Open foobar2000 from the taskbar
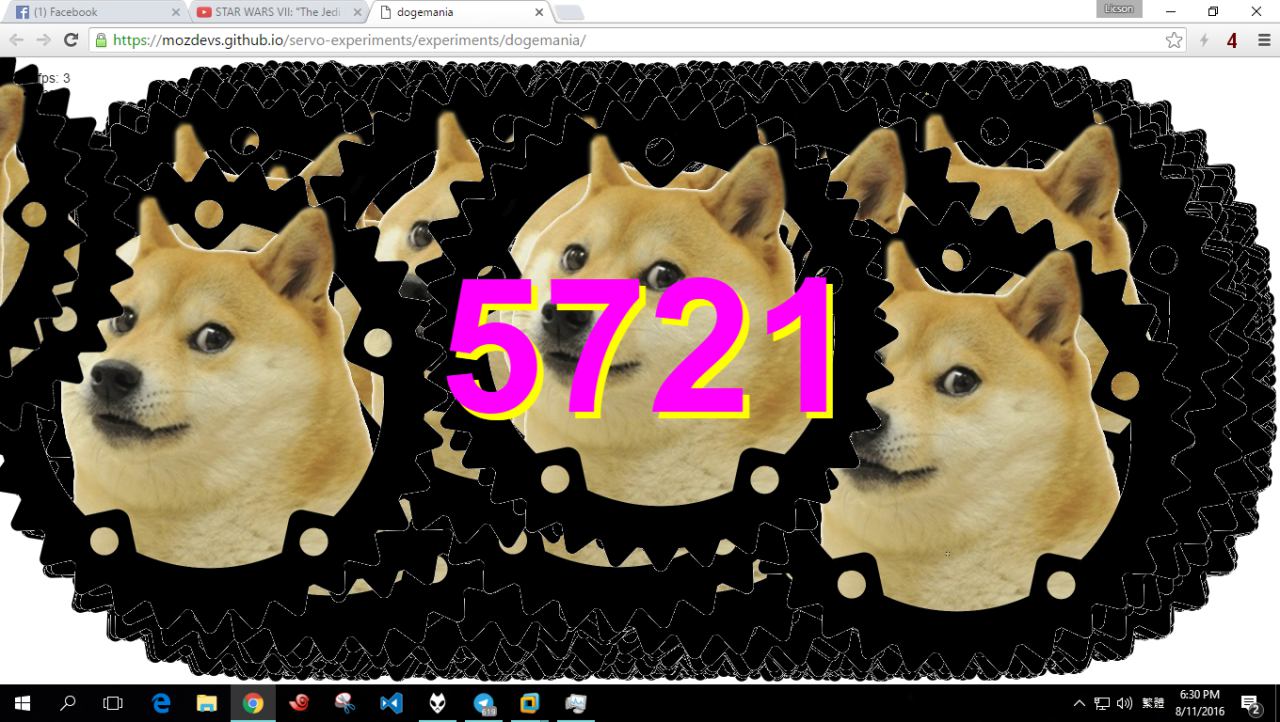This screenshot has height=722, width=1280. pyautogui.click(x=437, y=703)
